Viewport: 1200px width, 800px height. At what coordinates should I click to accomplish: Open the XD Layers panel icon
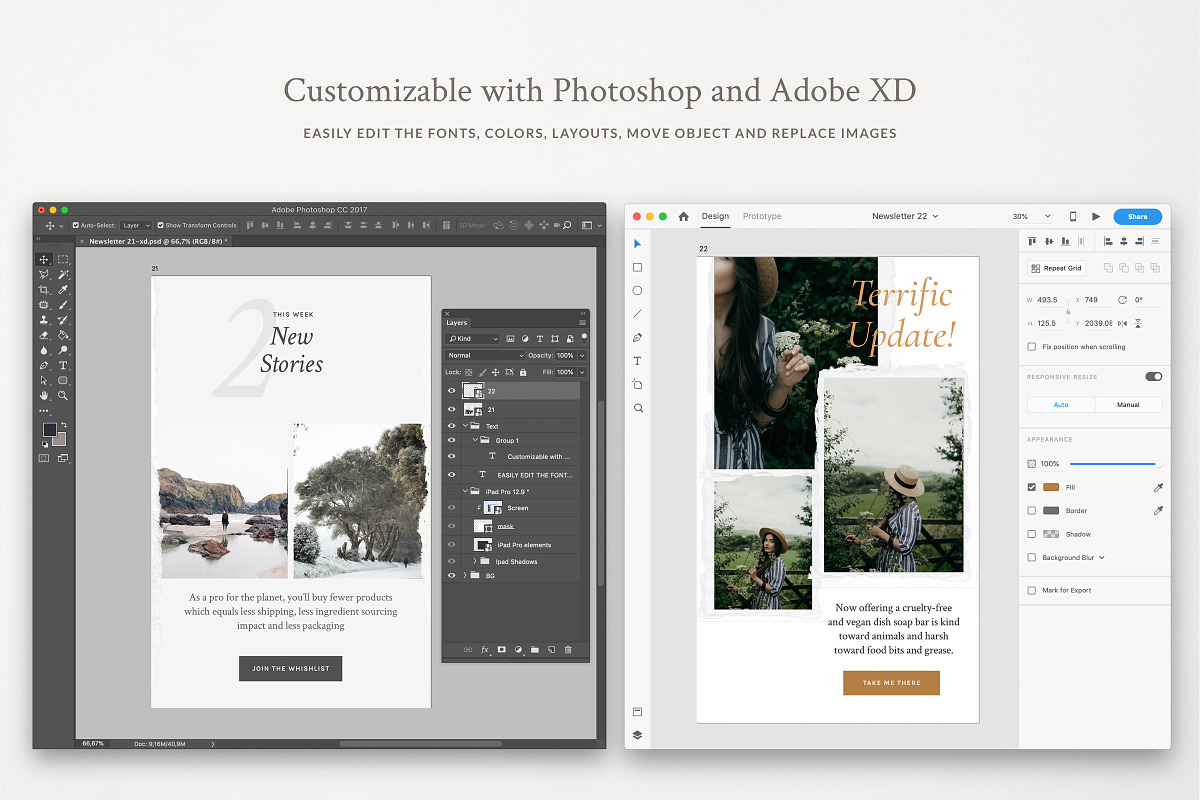637,735
